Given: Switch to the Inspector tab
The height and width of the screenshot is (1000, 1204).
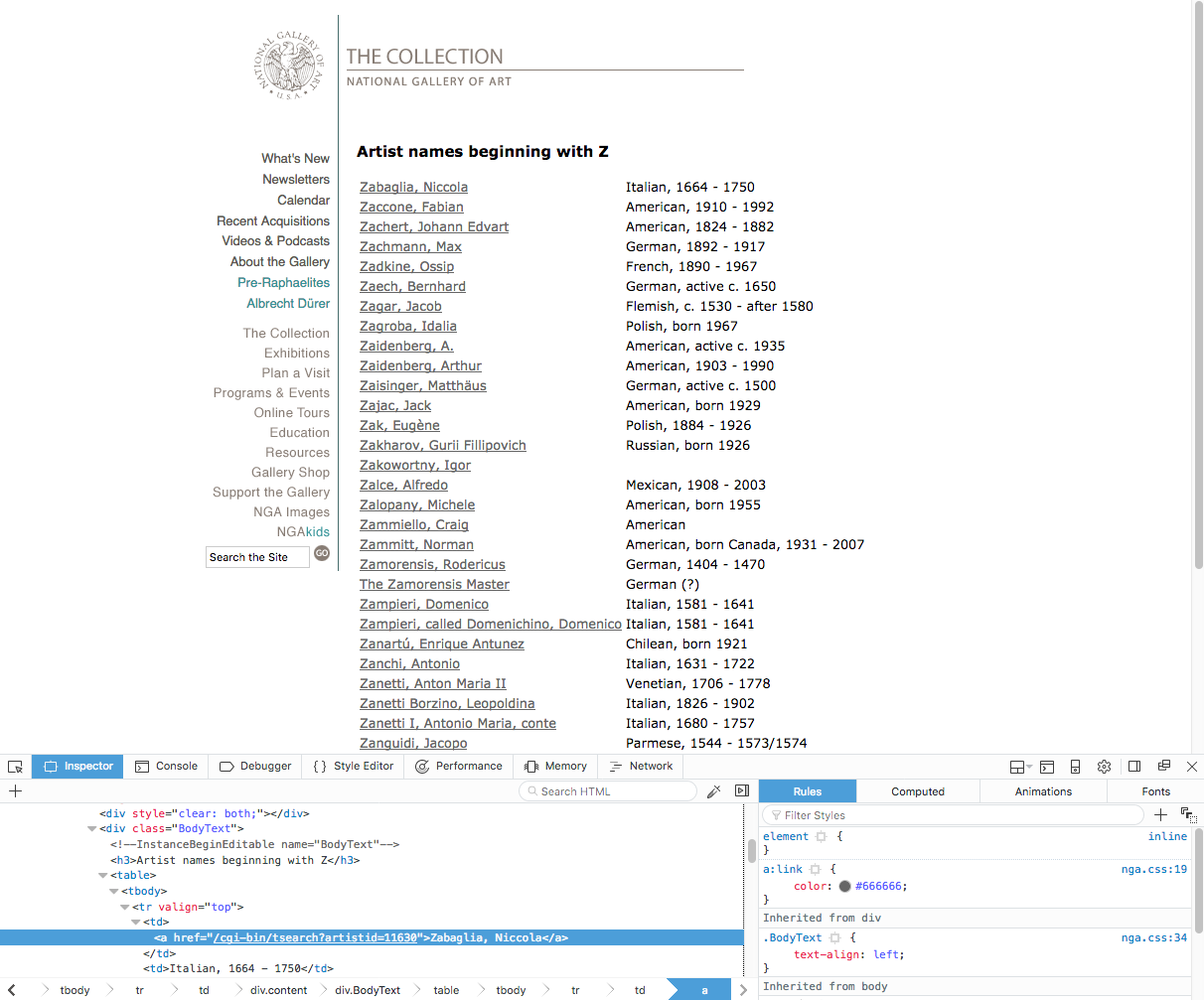Looking at the screenshot, I should tap(78, 767).
